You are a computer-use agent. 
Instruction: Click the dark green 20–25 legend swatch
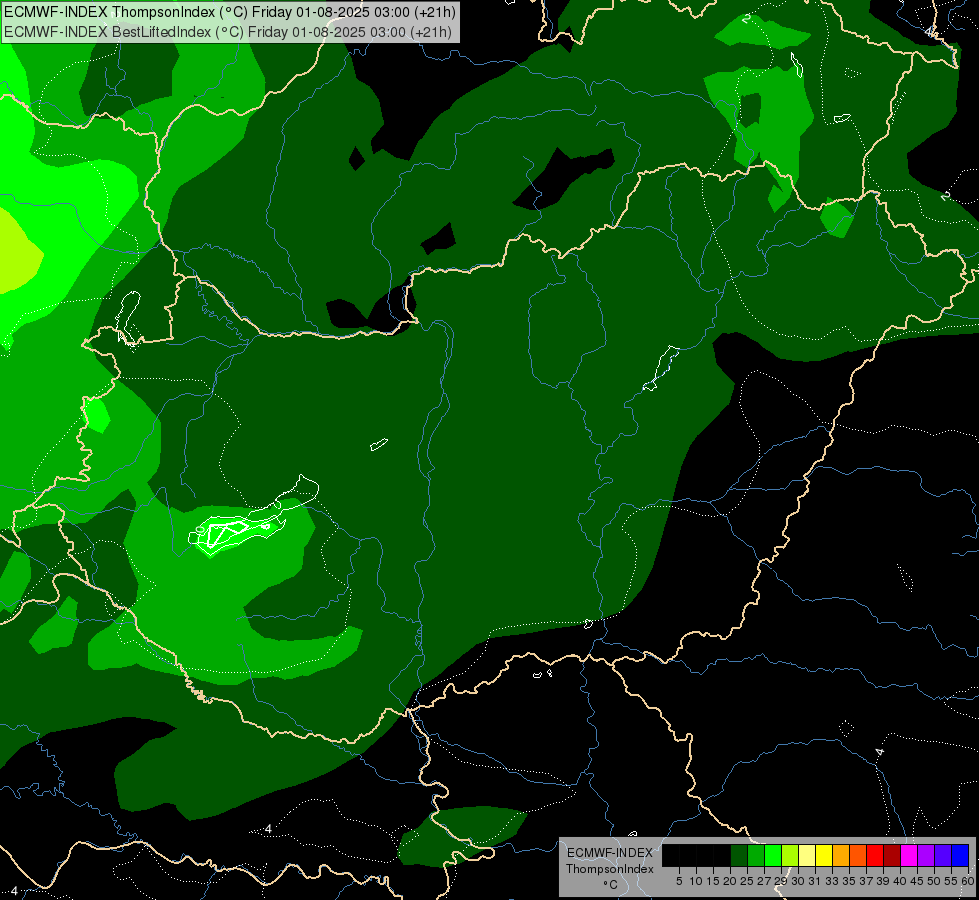tap(739, 855)
